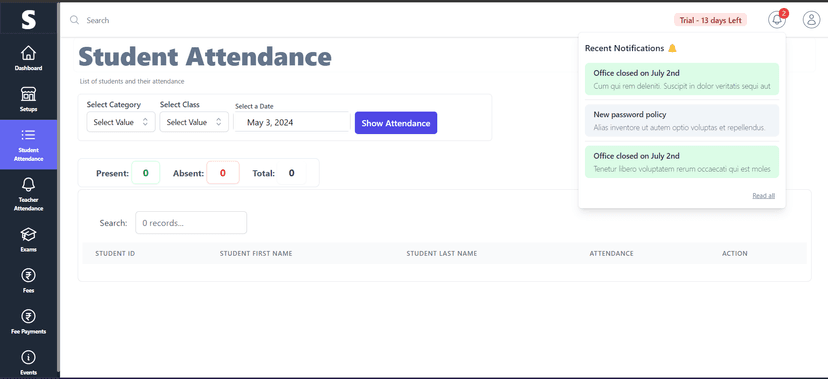The image size is (828, 379).
Task: Click the Trial - 13 days Left badge
Action: click(x=710, y=20)
